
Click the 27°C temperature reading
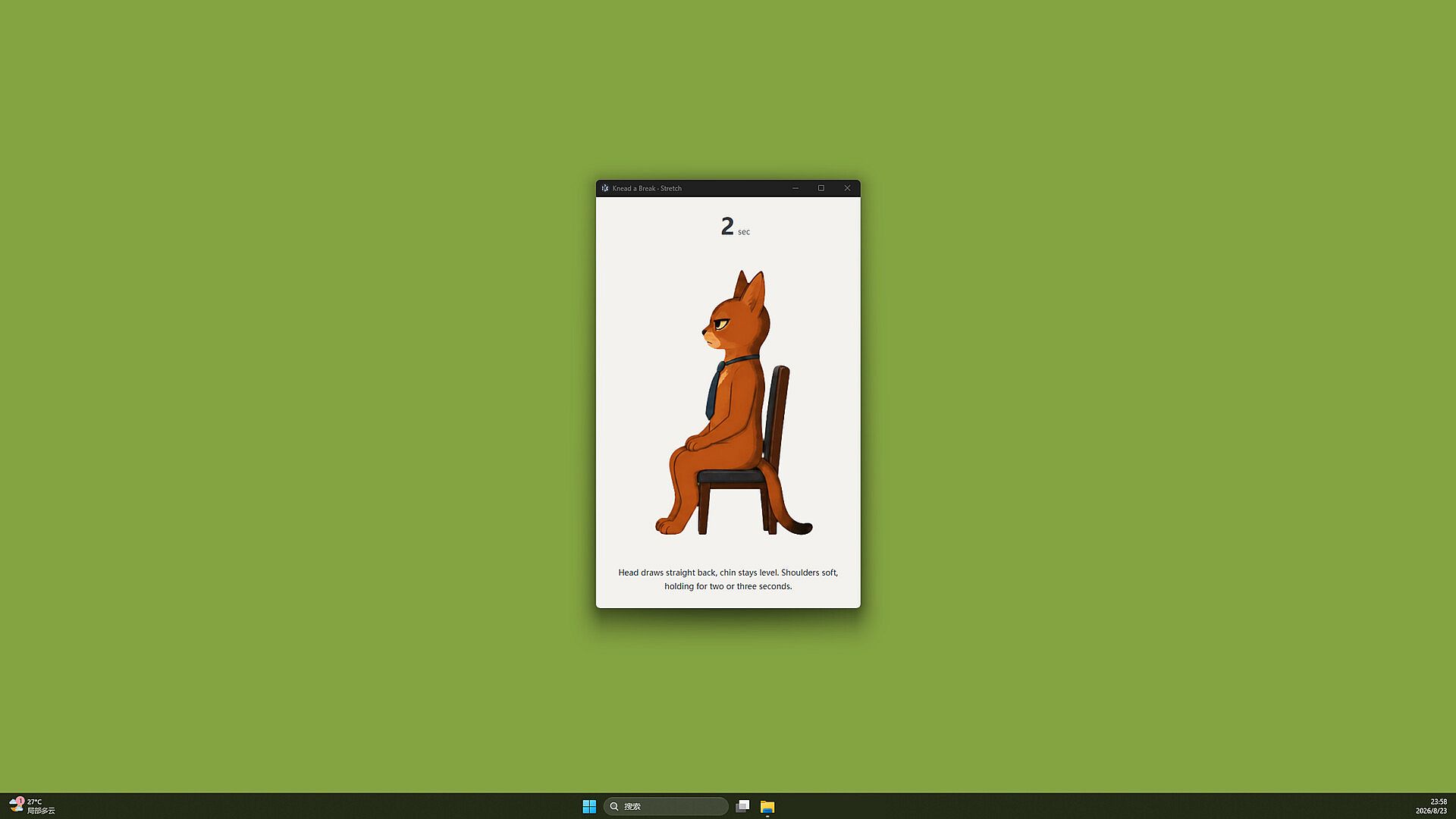point(35,802)
